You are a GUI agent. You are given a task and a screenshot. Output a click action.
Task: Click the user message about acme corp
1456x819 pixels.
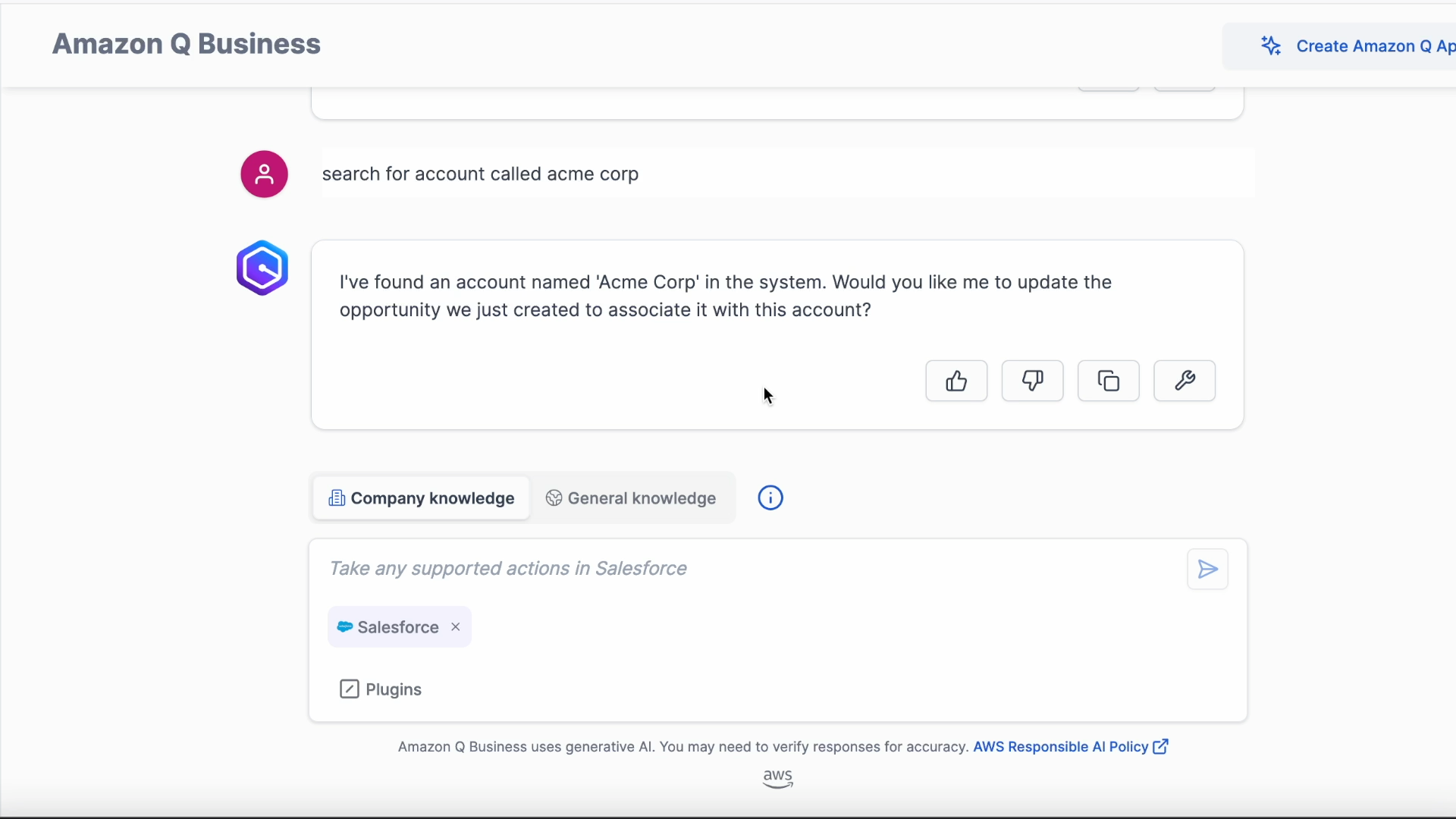pos(480,174)
